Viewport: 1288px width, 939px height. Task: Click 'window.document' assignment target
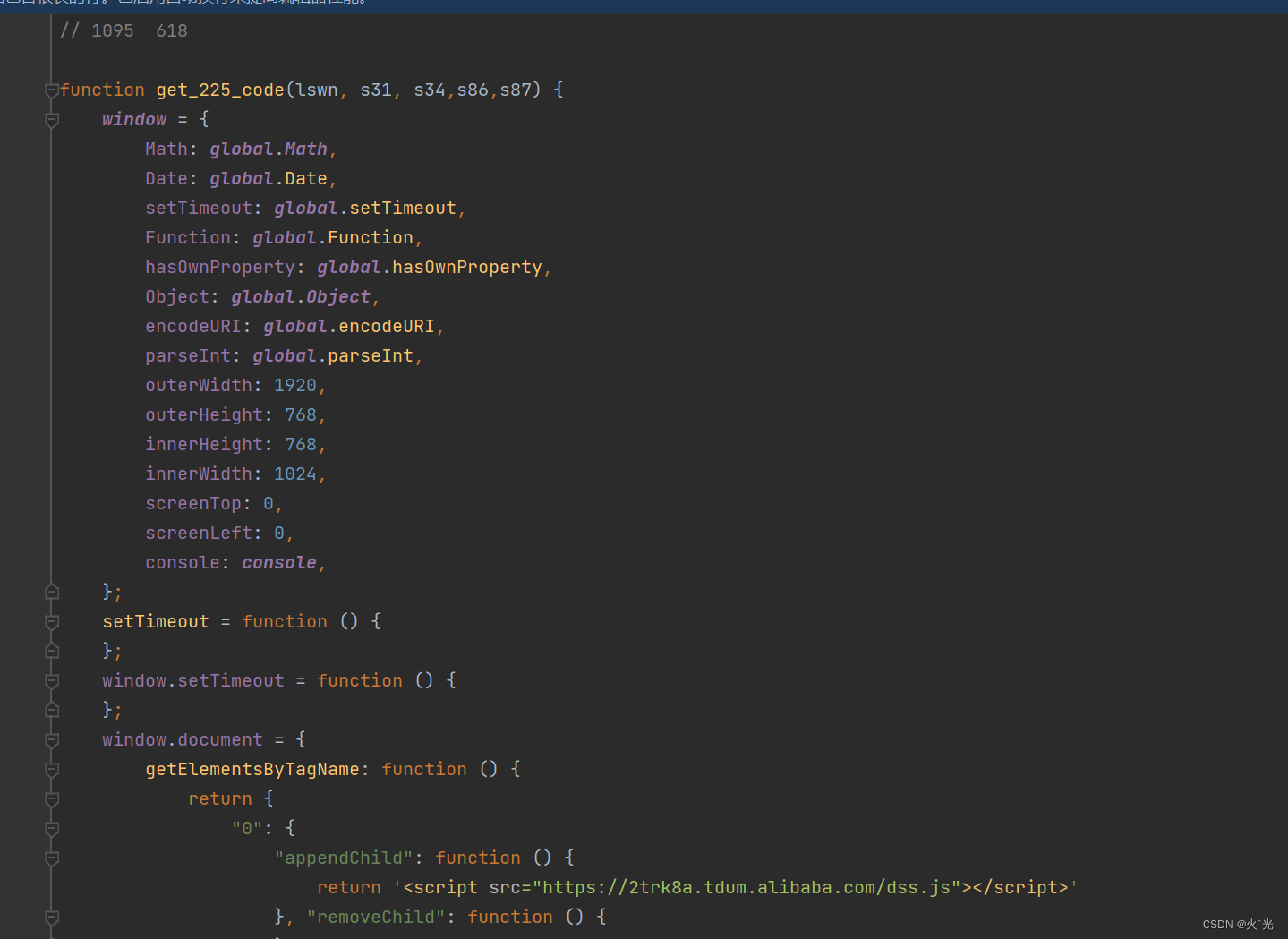[x=183, y=739]
